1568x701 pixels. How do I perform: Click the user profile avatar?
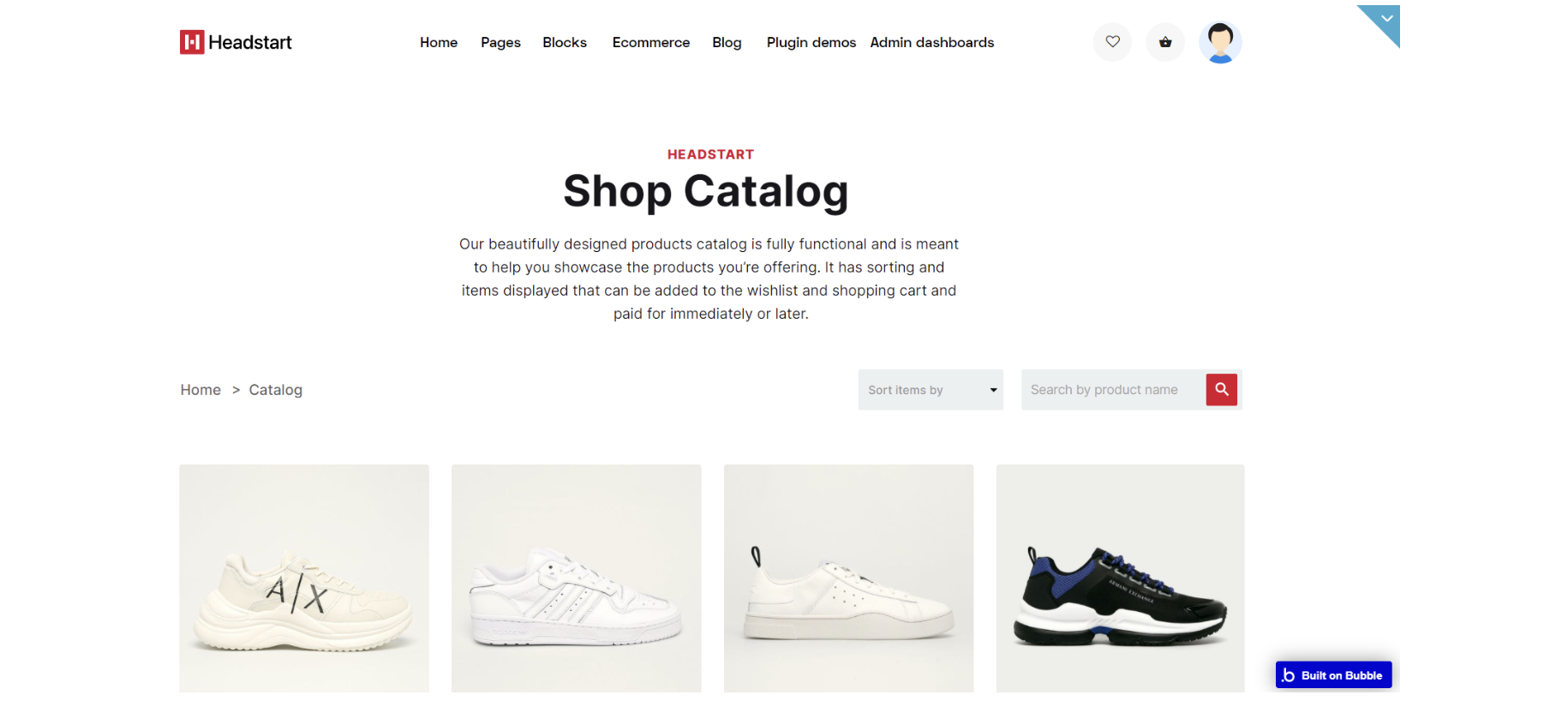(x=1220, y=42)
